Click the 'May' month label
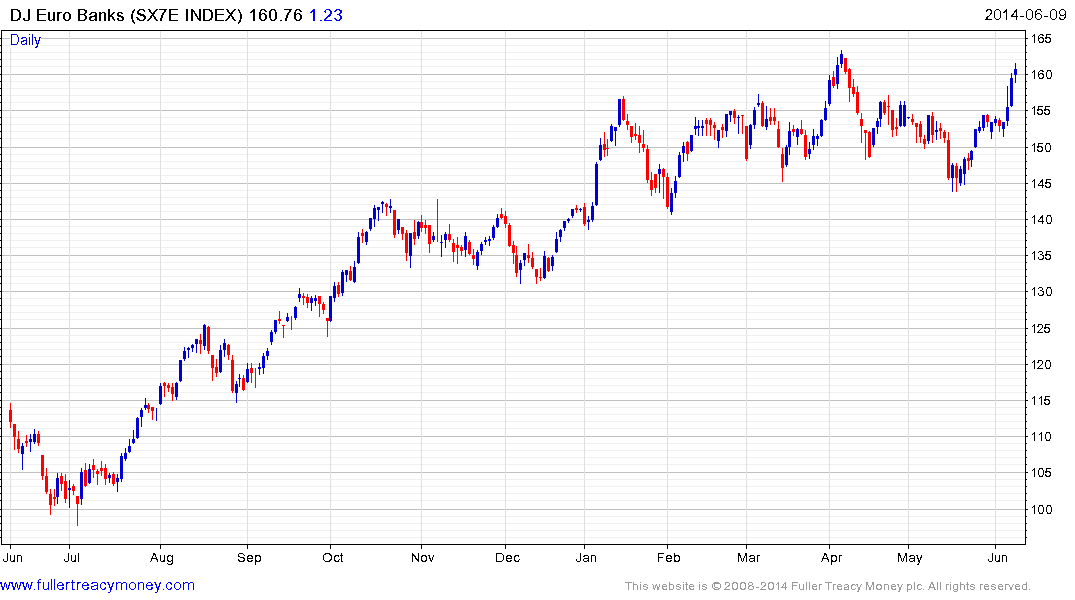The image size is (1075, 600). [910, 558]
